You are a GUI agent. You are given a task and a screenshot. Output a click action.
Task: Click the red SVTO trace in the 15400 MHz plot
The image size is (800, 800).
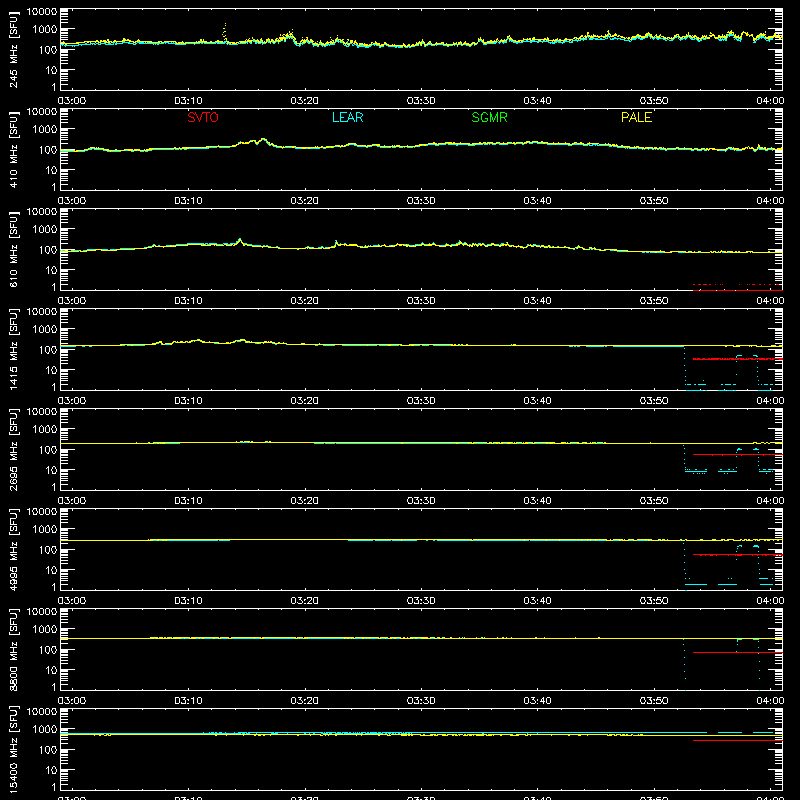click(x=737, y=740)
